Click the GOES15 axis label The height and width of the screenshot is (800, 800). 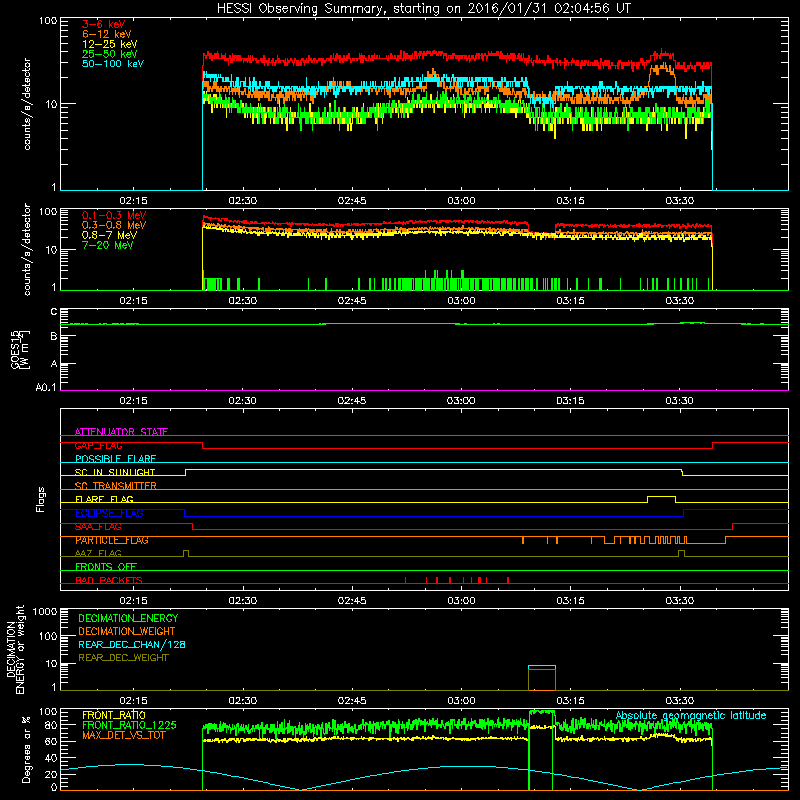(x=20, y=349)
